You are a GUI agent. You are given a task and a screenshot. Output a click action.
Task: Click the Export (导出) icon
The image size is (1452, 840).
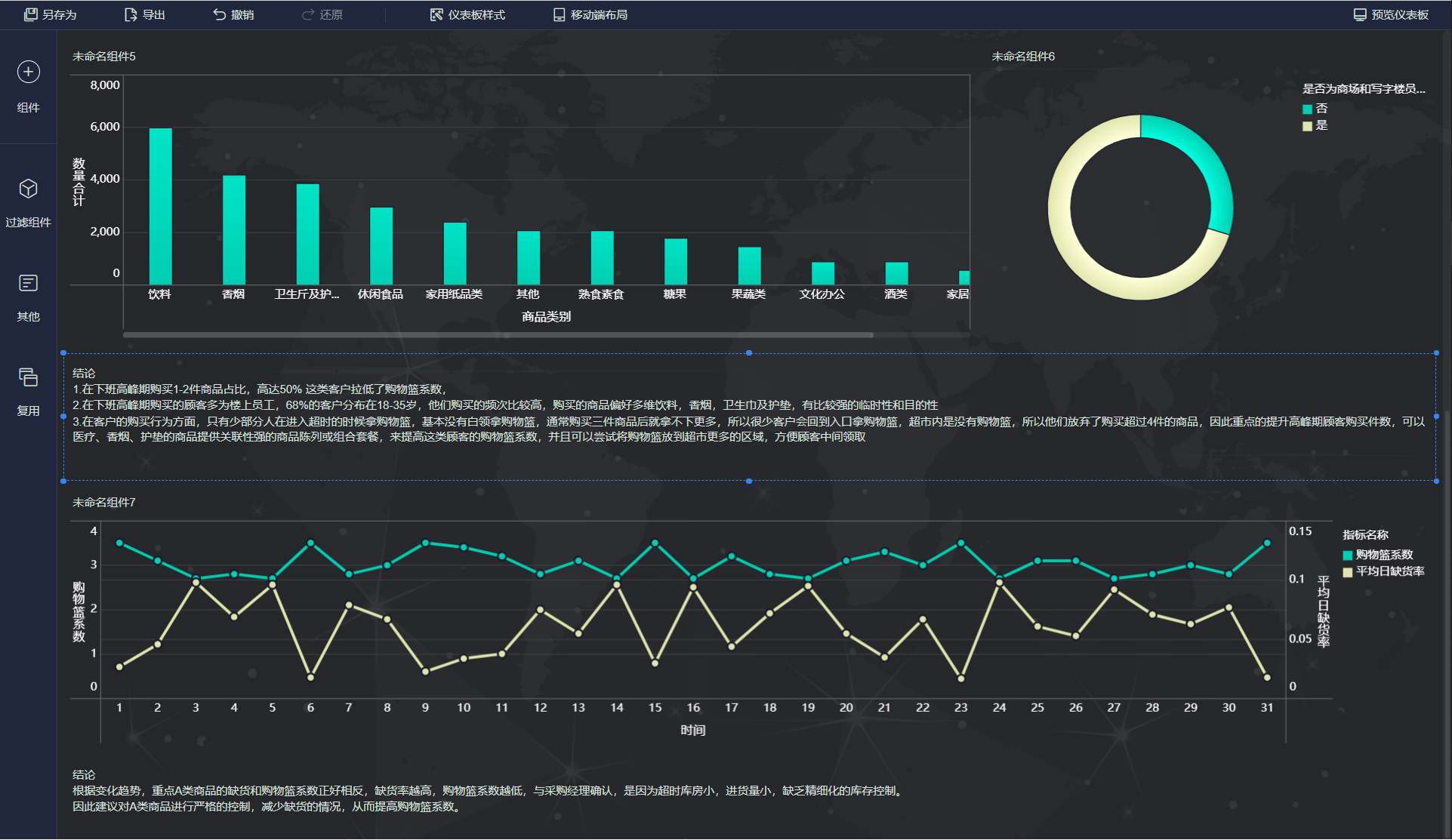[131, 14]
